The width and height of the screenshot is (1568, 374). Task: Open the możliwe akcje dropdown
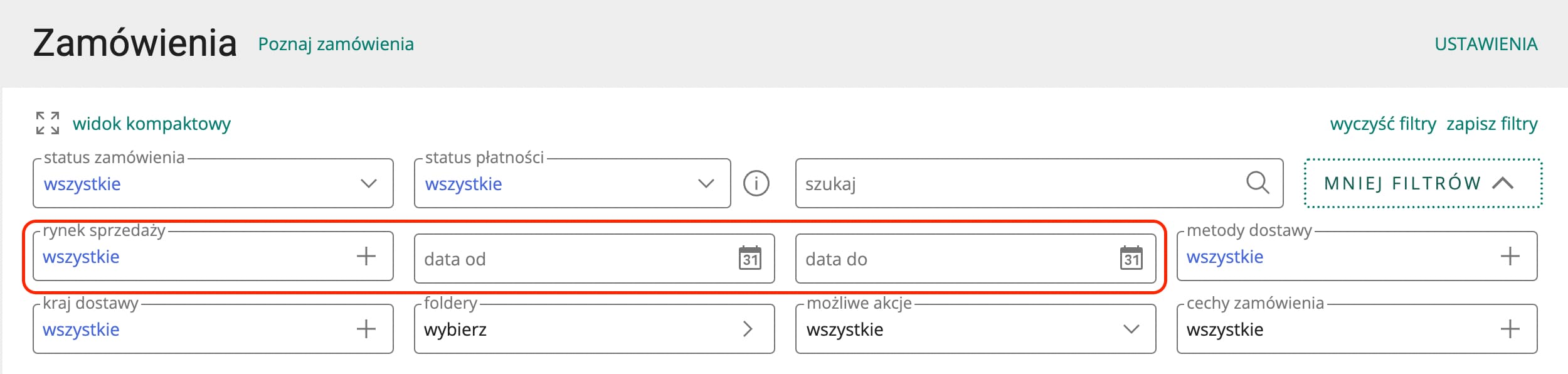(975, 329)
